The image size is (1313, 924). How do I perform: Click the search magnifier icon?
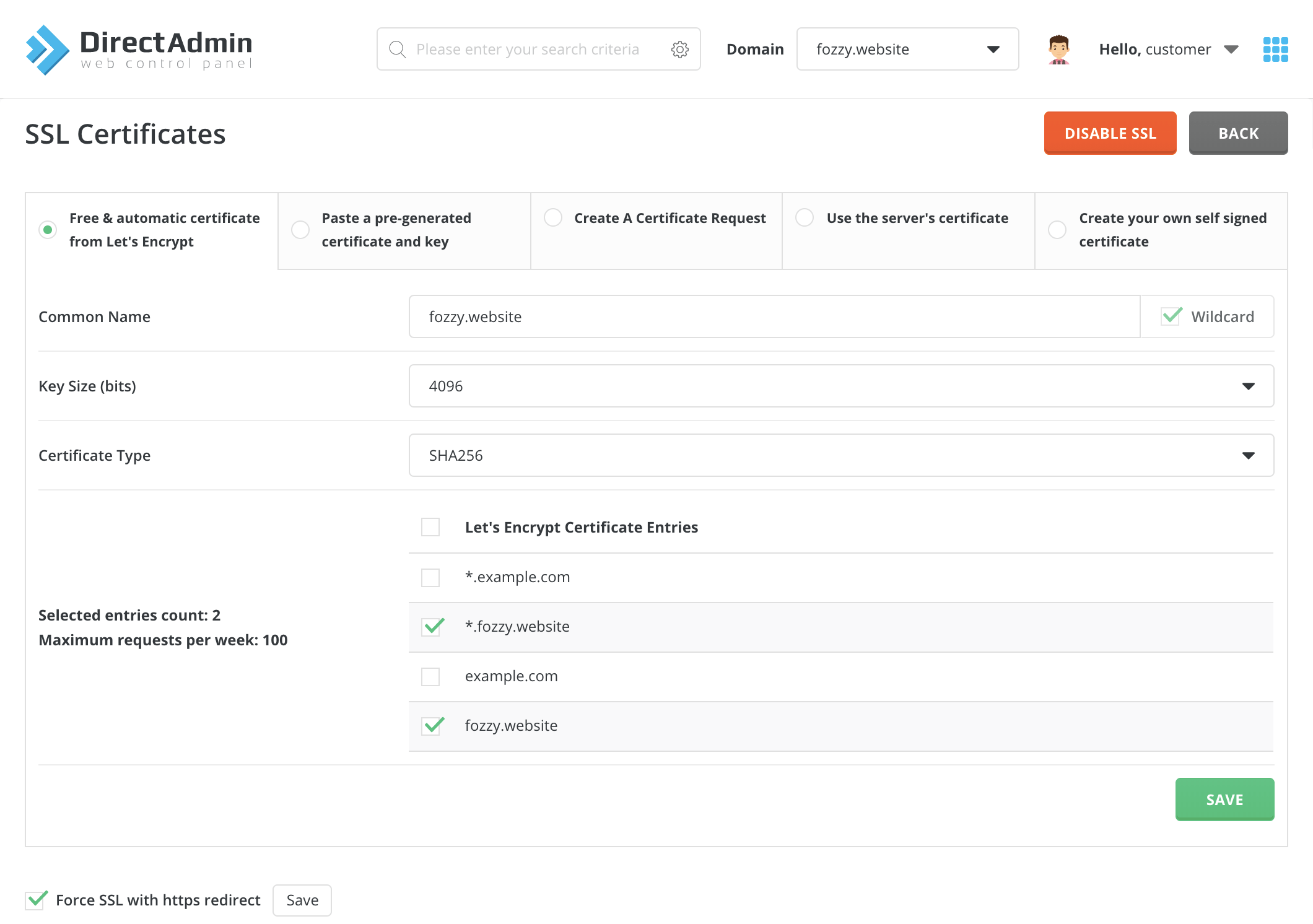click(x=397, y=50)
